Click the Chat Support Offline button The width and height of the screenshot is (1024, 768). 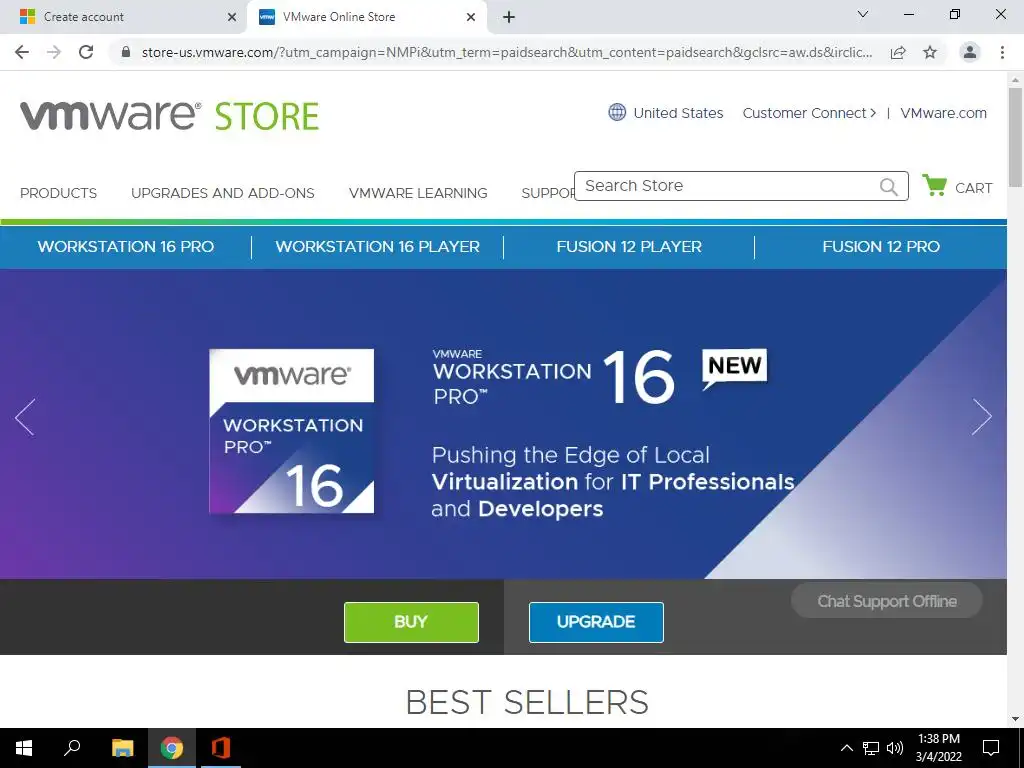[887, 601]
